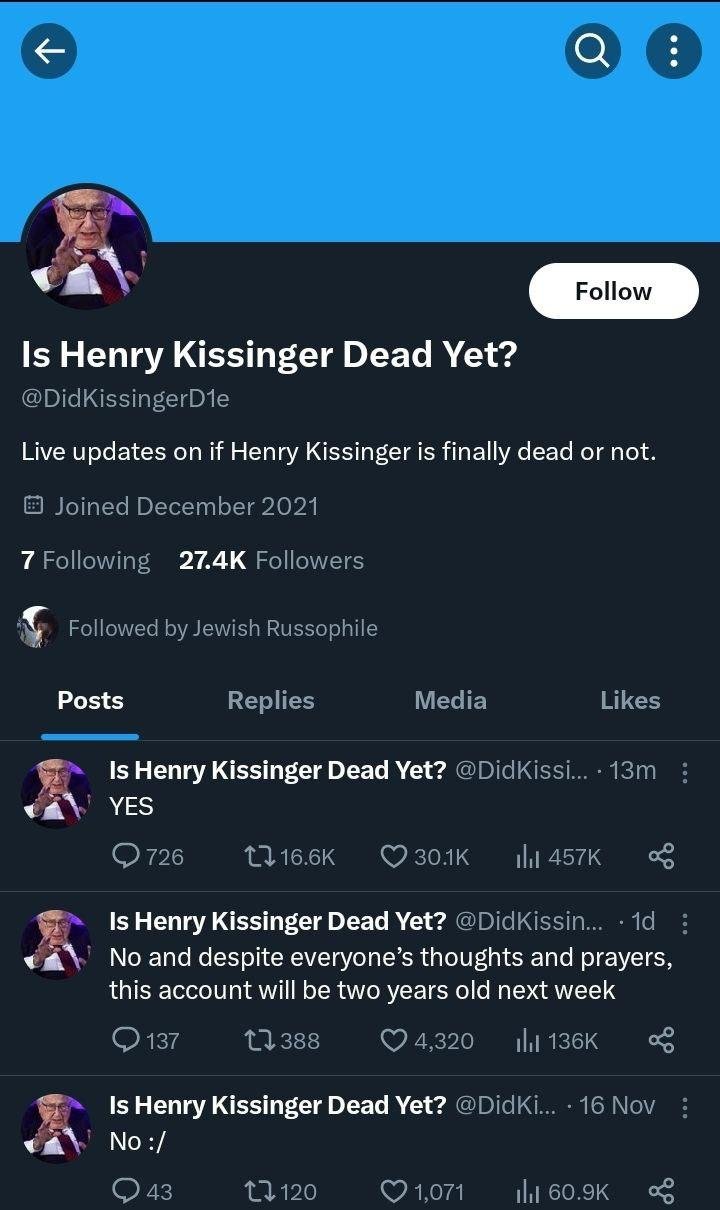Viewport: 720px width, 1210px height.
Task: Open the 7 Following list
Action: 86,561
